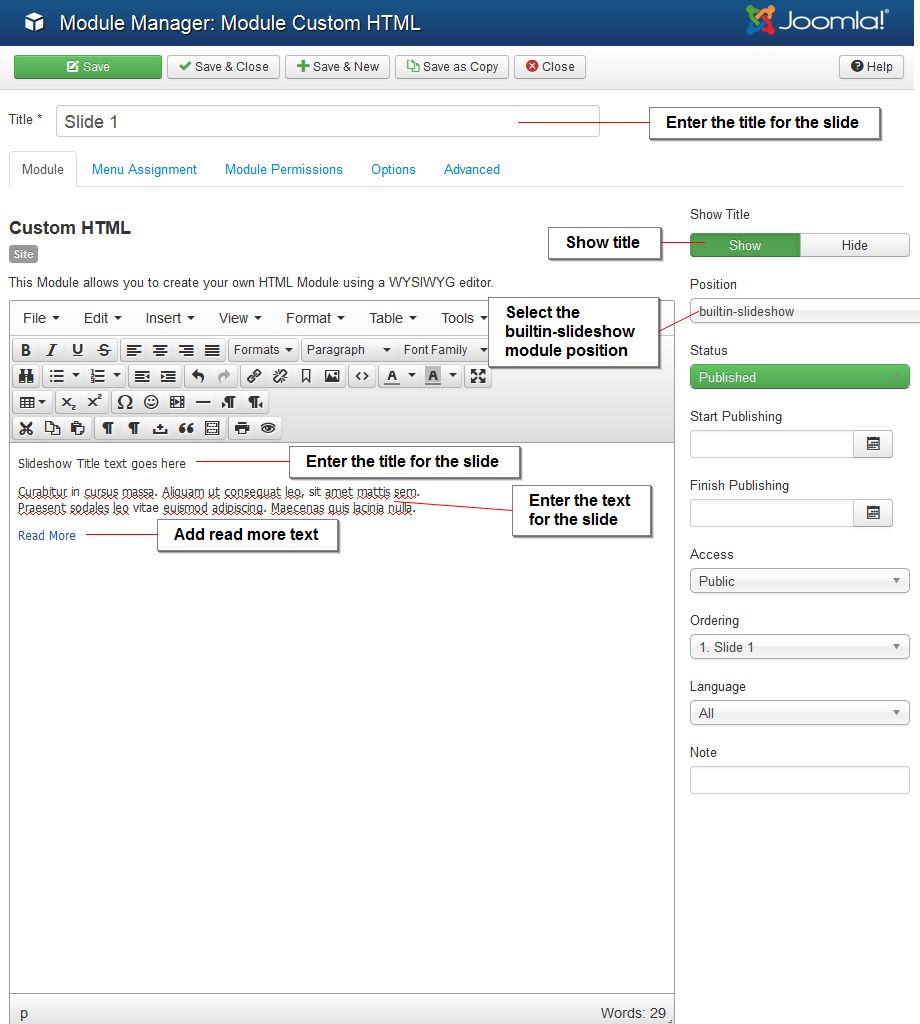
Task: Click the Read More link in the editor
Action: [x=46, y=536]
